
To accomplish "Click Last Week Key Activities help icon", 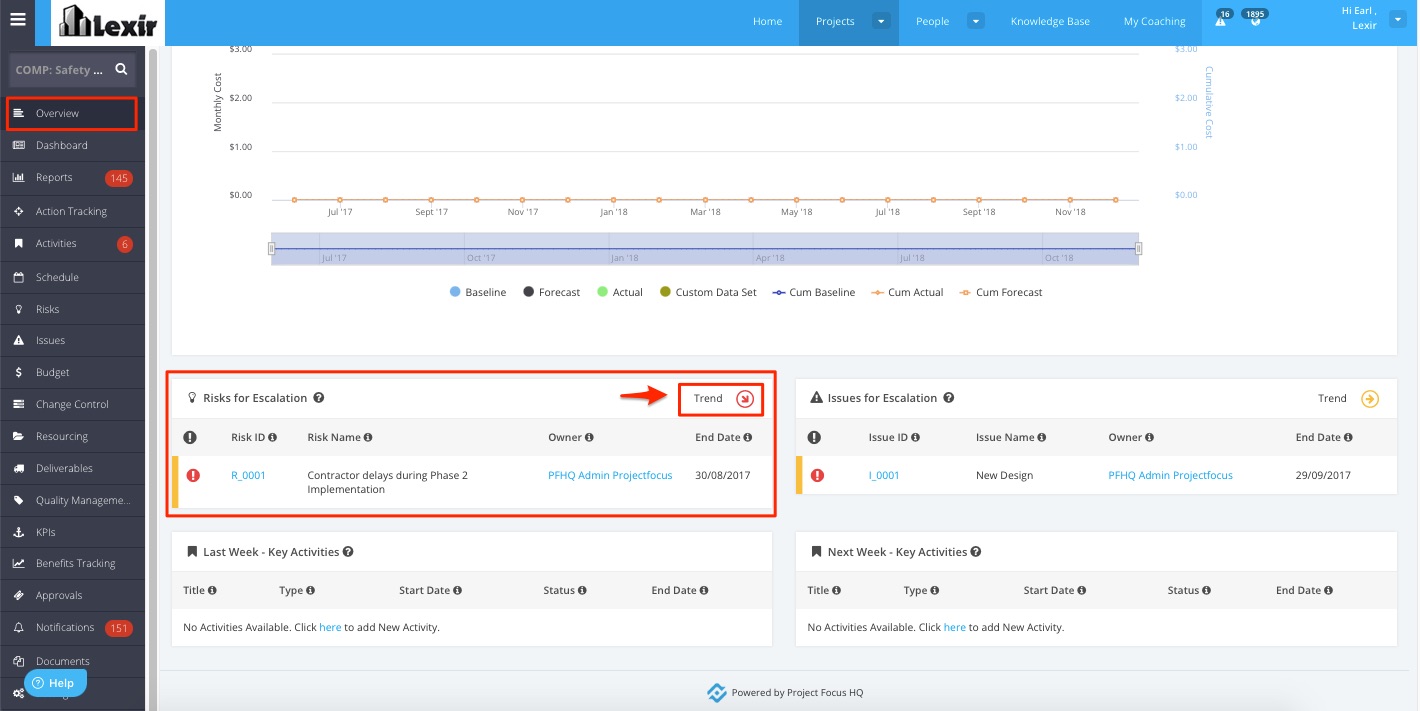I will pos(349,552).
